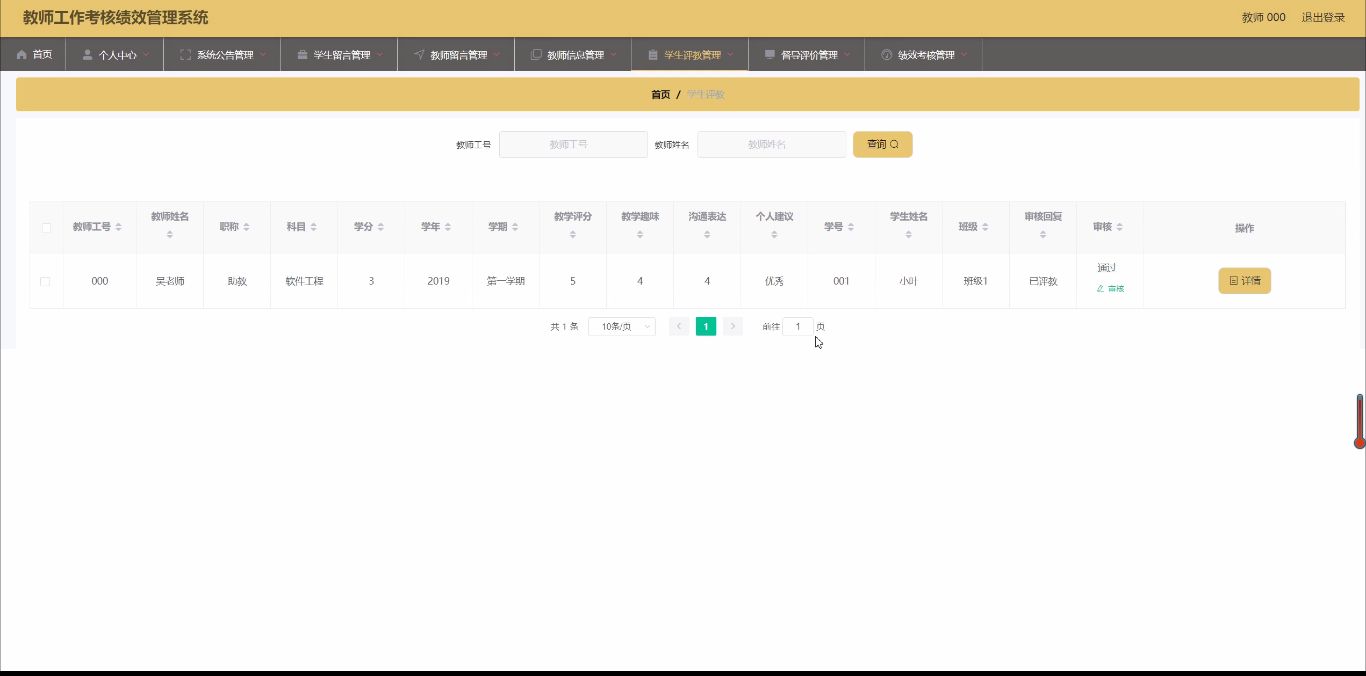The image size is (1366, 676).
Task: Click the frame icon of 系统公告管理
Action: tap(185, 55)
